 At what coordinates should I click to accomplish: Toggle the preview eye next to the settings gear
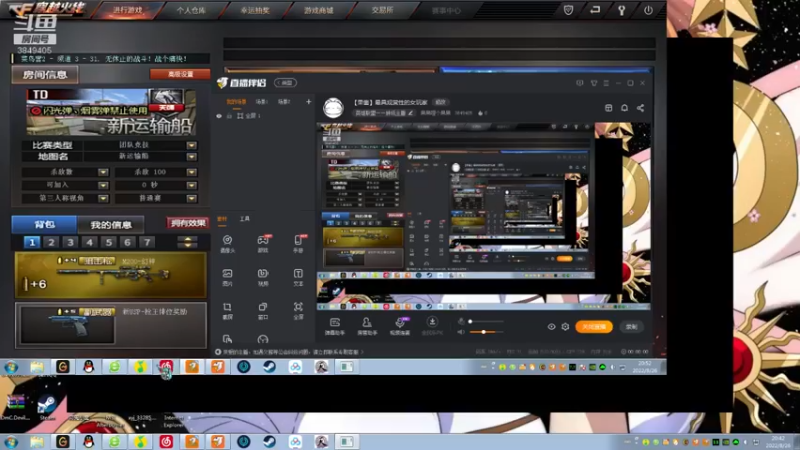click(x=552, y=327)
